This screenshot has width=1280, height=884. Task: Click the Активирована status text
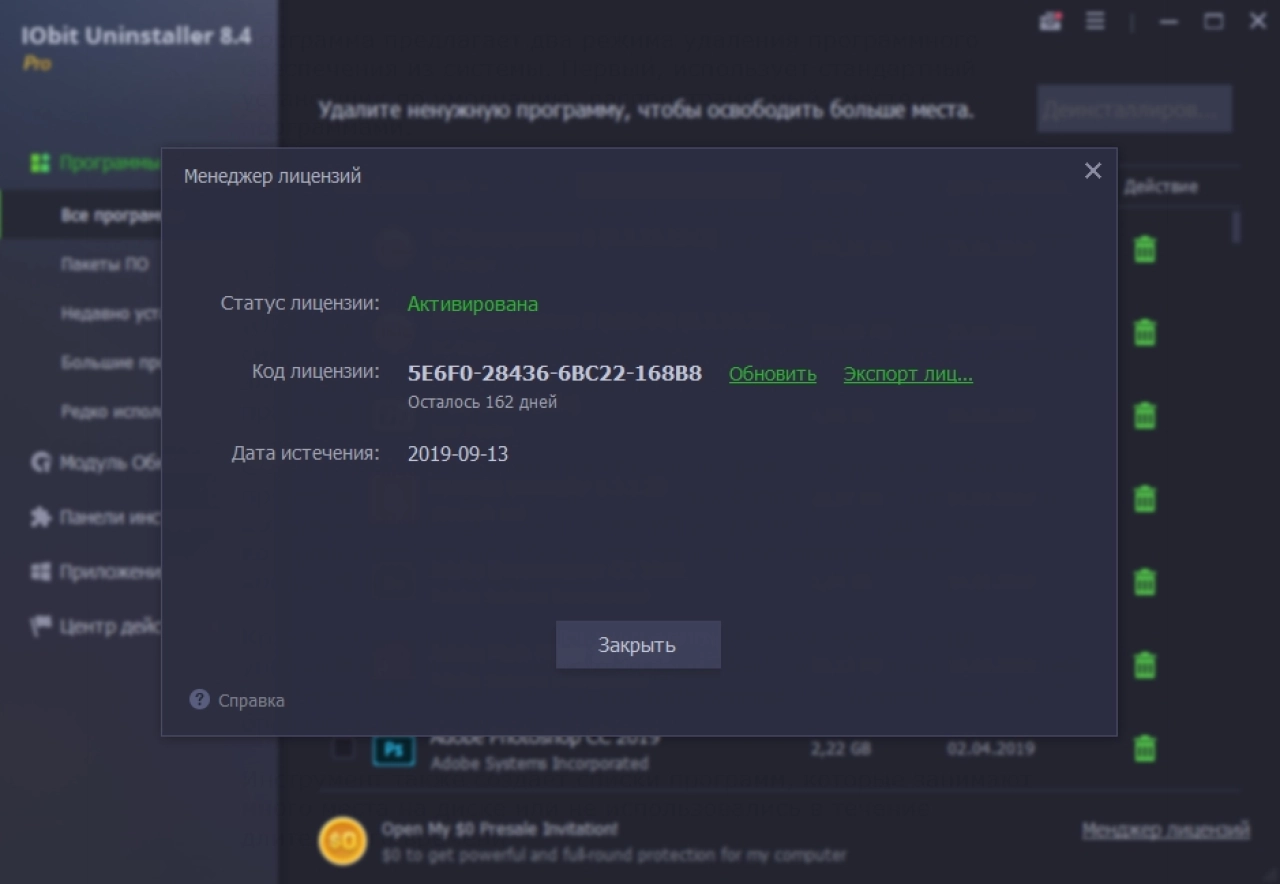(x=472, y=304)
